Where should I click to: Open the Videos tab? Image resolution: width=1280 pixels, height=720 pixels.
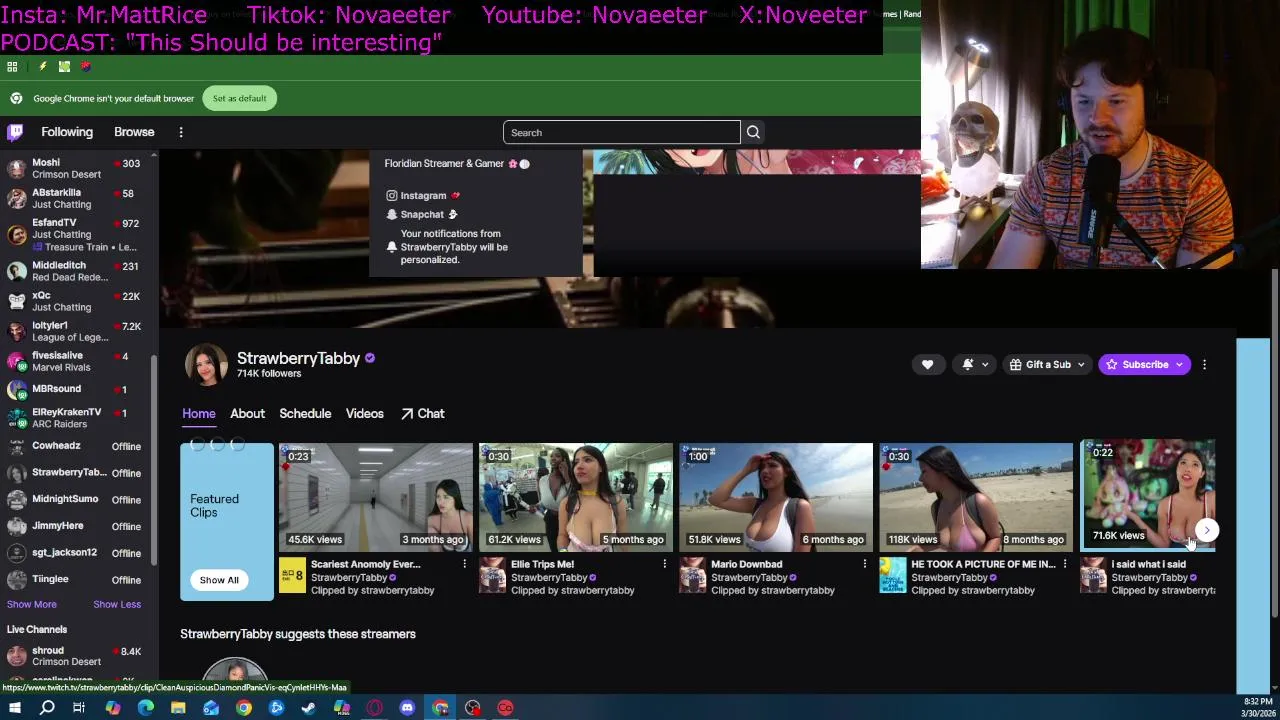[364, 413]
